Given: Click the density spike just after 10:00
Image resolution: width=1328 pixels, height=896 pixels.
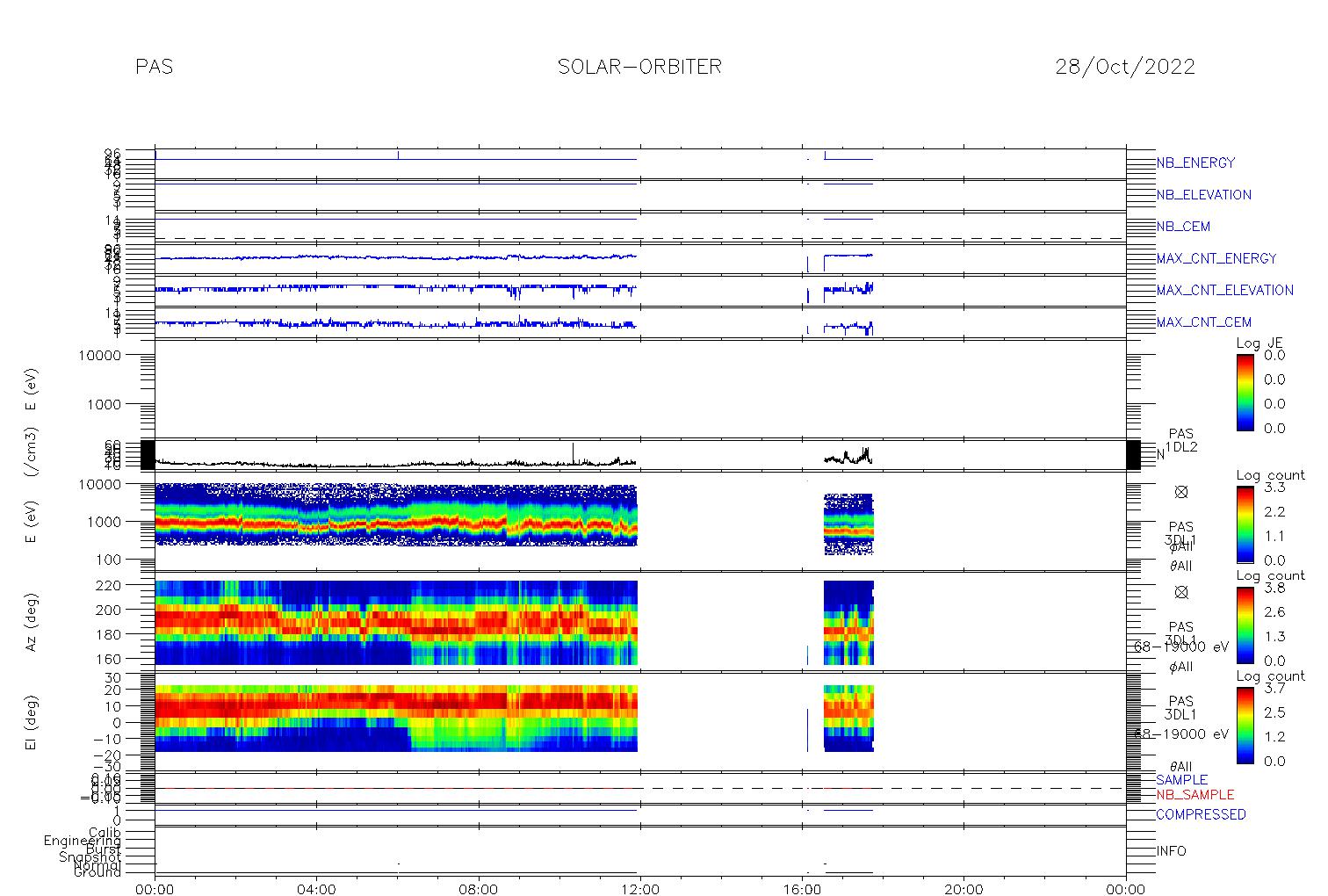Looking at the screenshot, I should 573,452.
